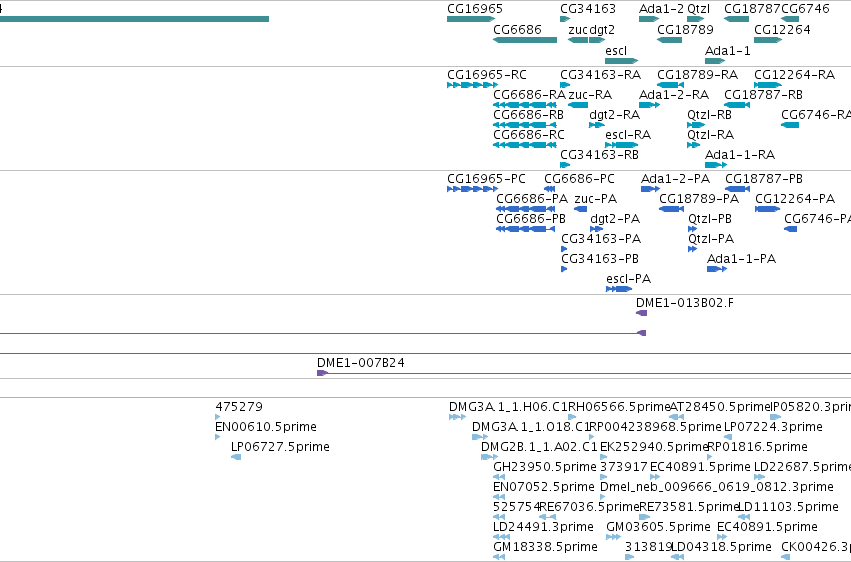Select the CG16965 gene label

475,9
